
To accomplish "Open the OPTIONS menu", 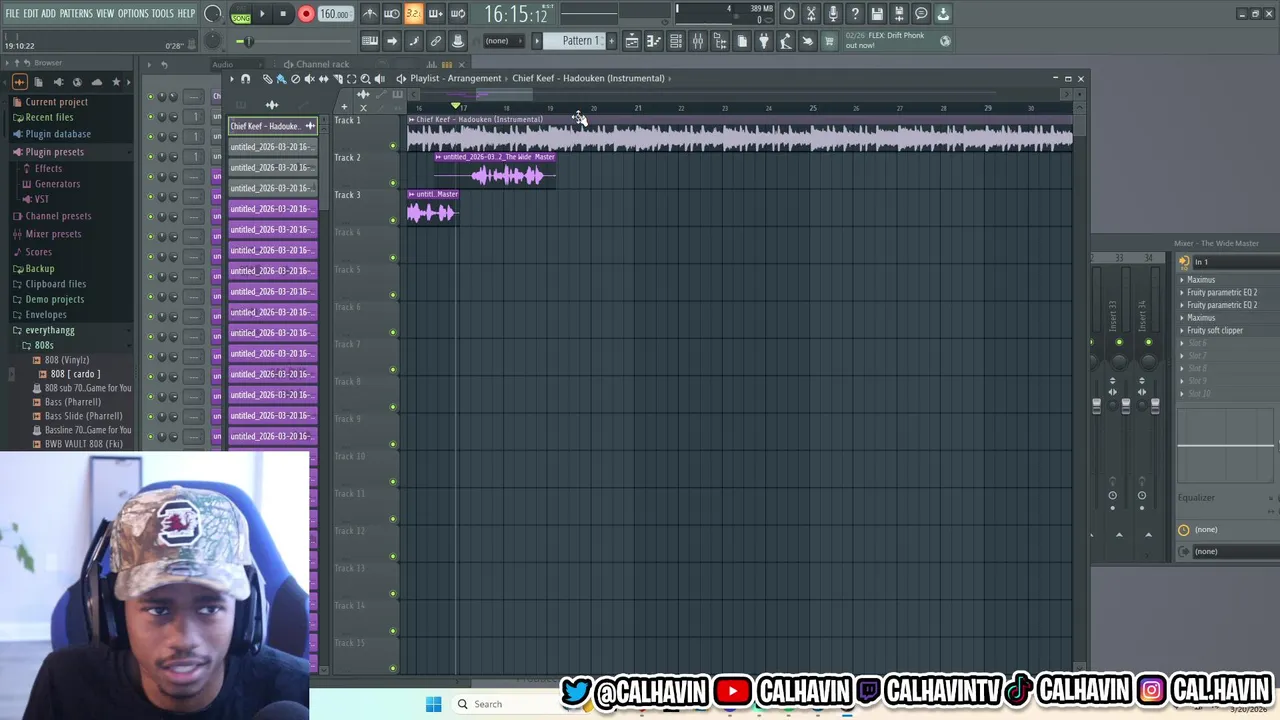I will 133,14.
